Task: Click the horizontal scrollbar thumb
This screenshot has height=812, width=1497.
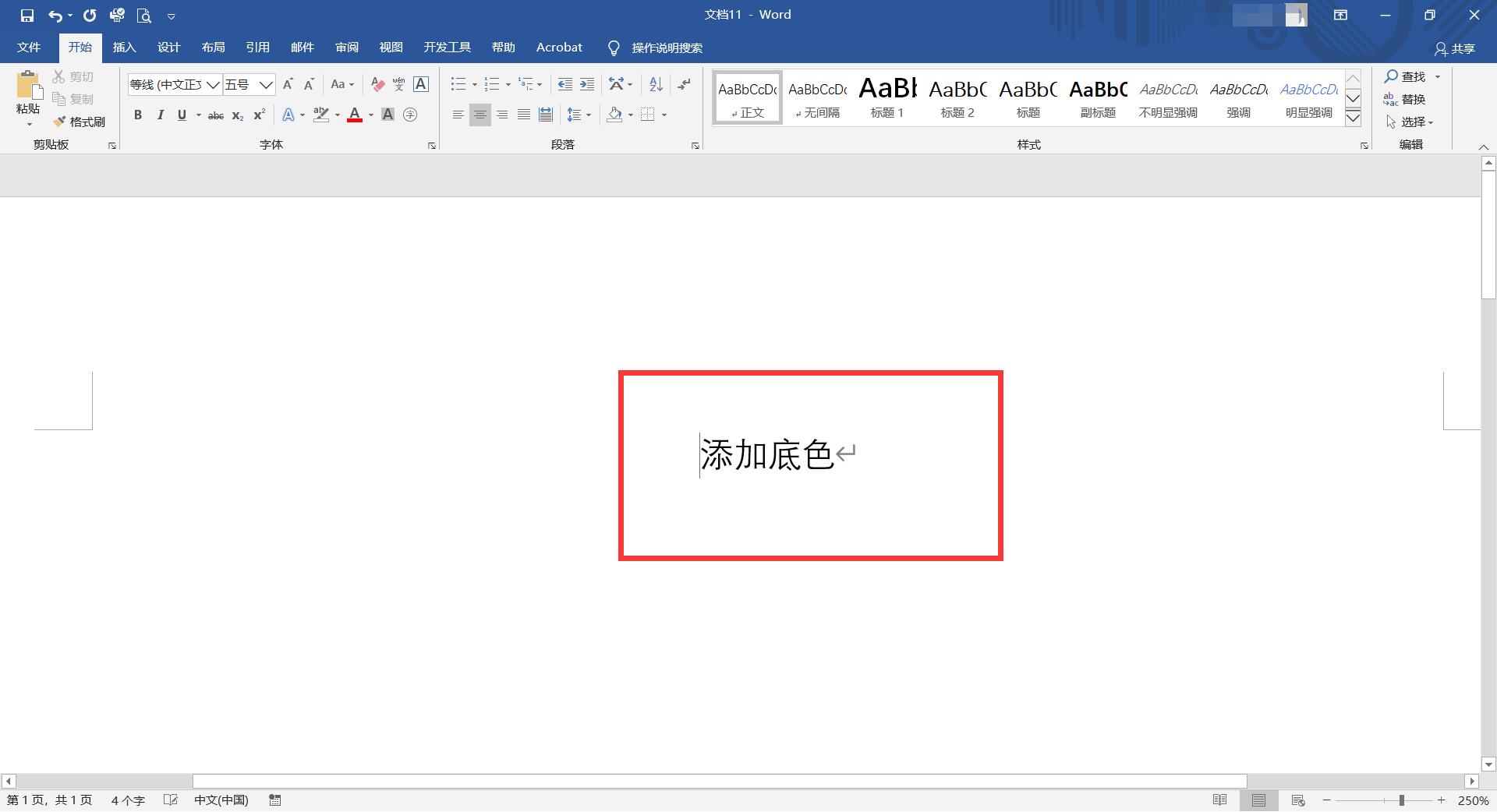Action: tap(720, 781)
